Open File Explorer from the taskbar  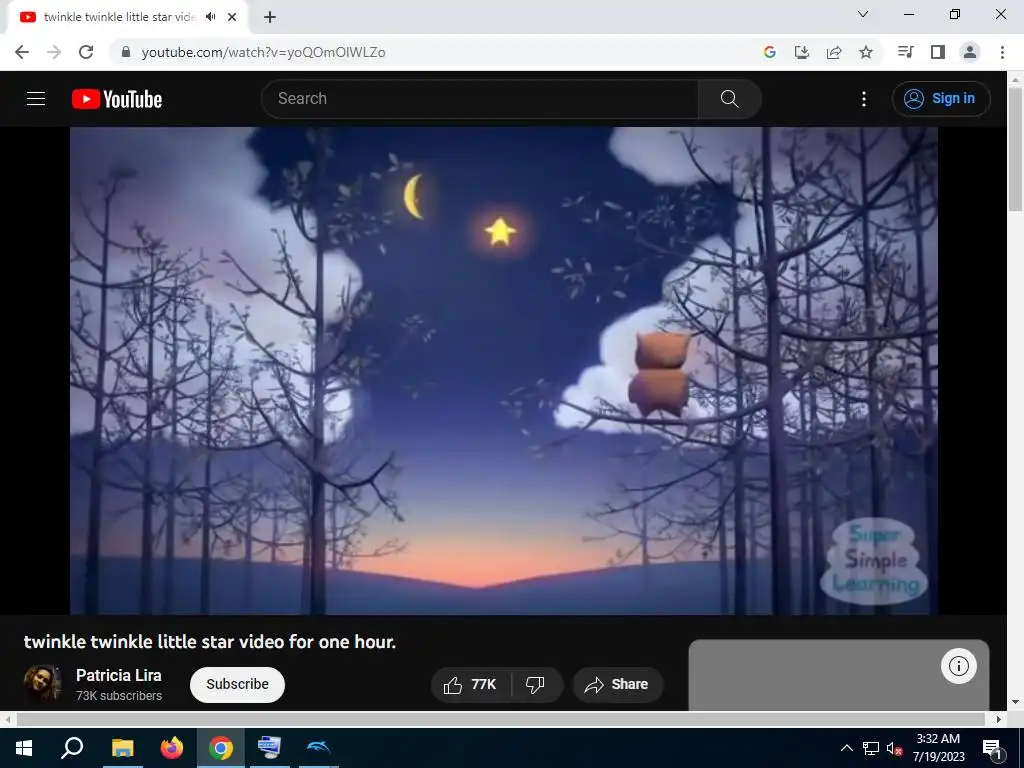pyautogui.click(x=122, y=748)
